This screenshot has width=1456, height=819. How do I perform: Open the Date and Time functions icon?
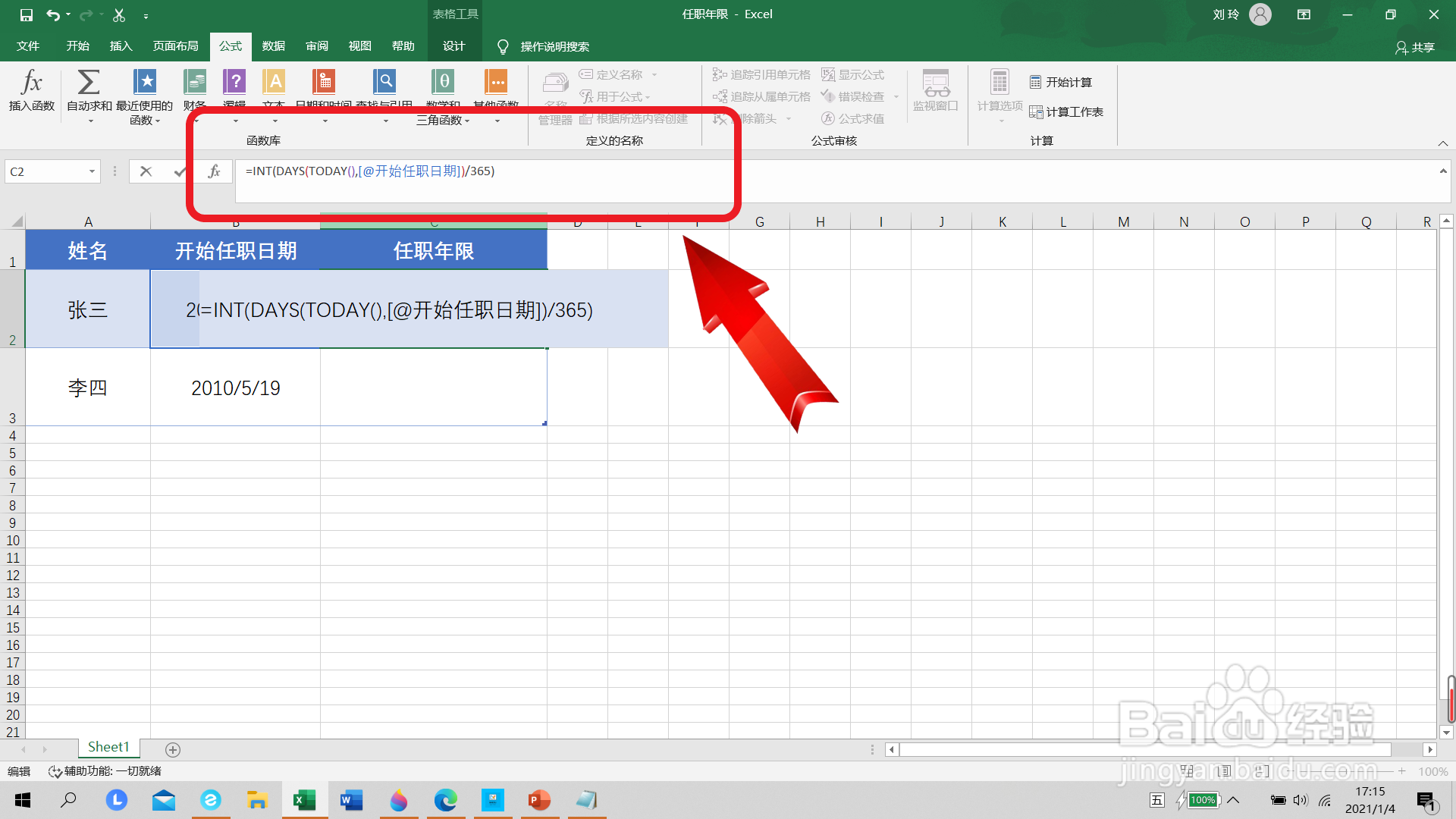(324, 82)
